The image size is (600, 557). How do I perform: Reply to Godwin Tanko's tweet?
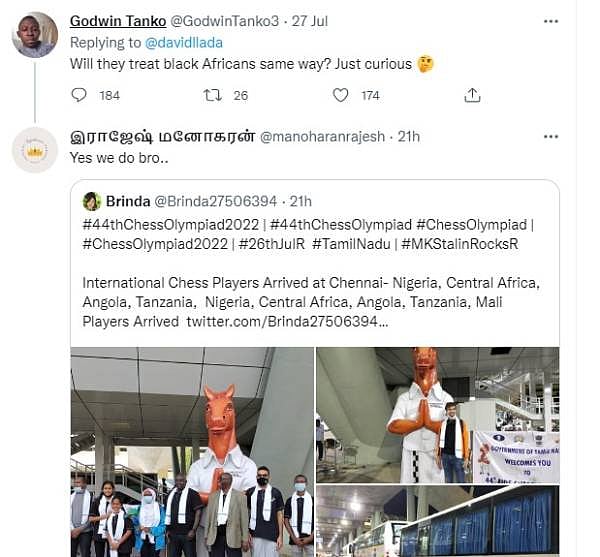coord(80,95)
